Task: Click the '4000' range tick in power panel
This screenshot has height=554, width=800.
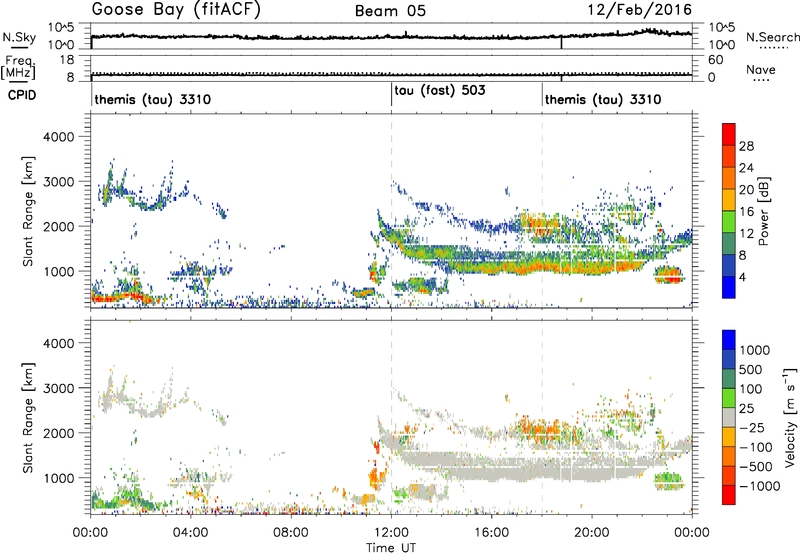Action: [59, 137]
